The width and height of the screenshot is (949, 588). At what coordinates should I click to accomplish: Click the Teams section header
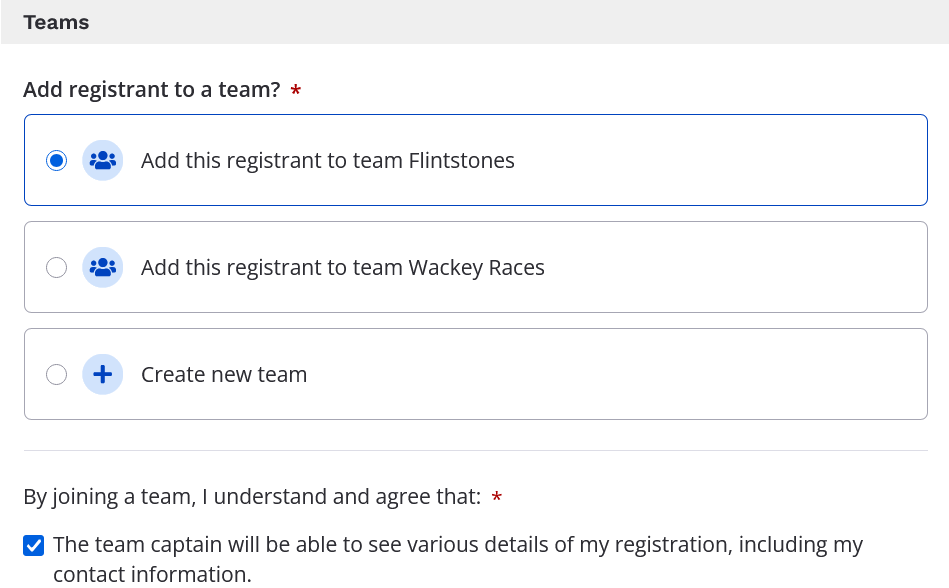pyautogui.click(x=56, y=22)
